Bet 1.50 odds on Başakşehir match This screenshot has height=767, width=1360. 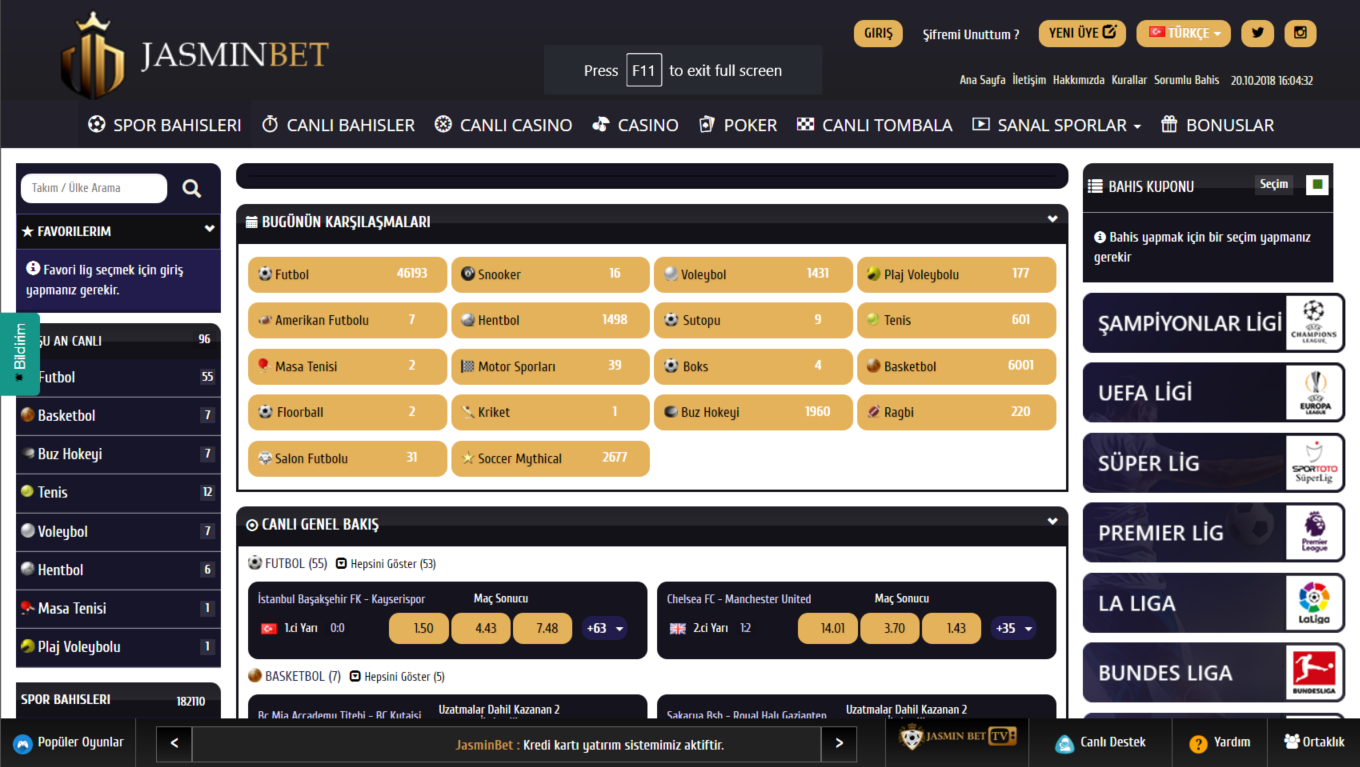tap(419, 629)
